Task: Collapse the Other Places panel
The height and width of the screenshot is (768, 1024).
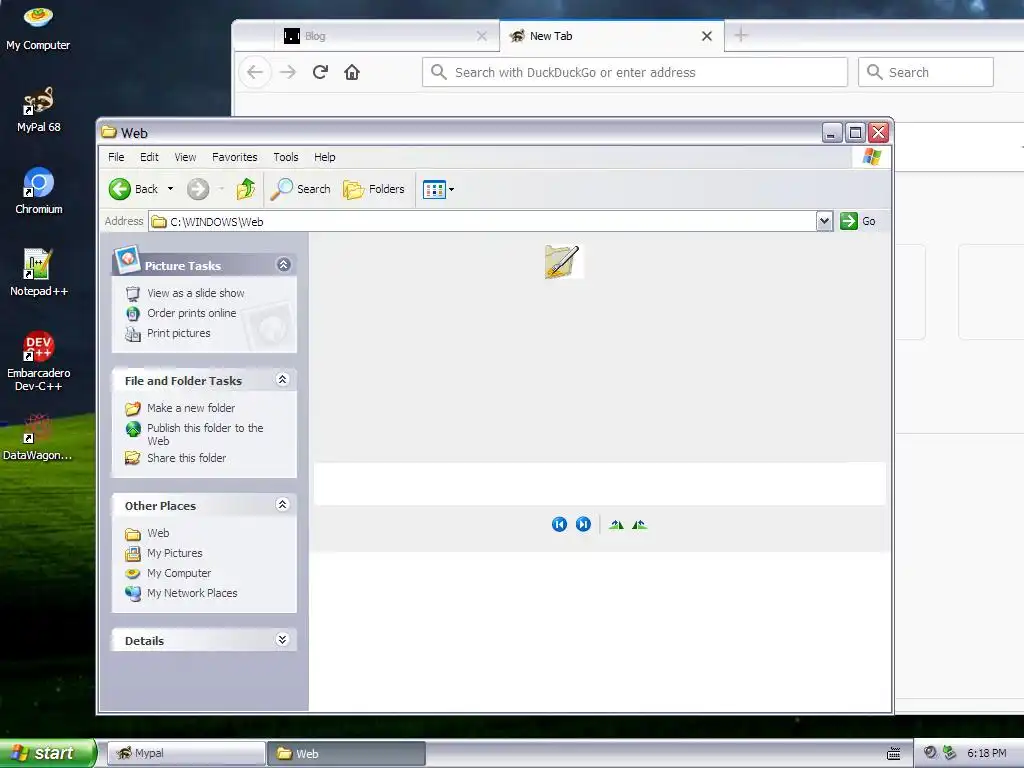Action: (283, 504)
